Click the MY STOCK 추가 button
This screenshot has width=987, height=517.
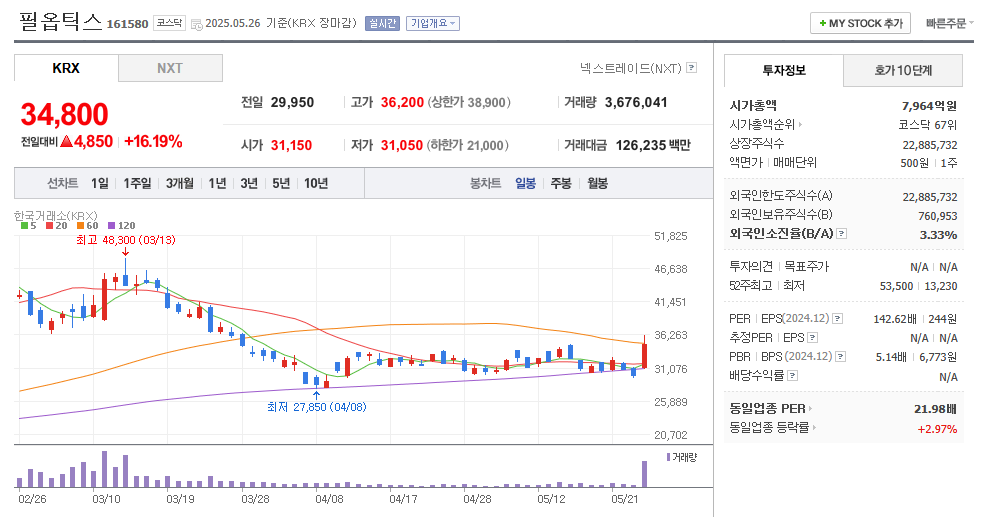point(860,23)
